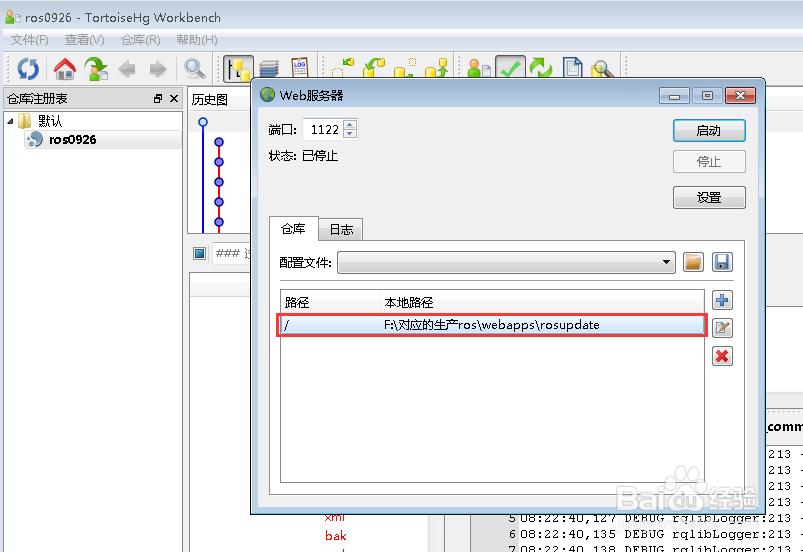This screenshot has height=552, width=803.
Task: Add a repository path with plus icon
Action: click(722, 300)
